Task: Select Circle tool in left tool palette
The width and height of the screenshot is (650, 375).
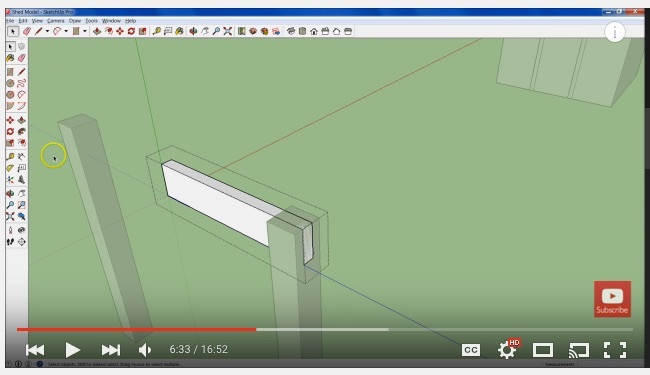Action: [10, 83]
